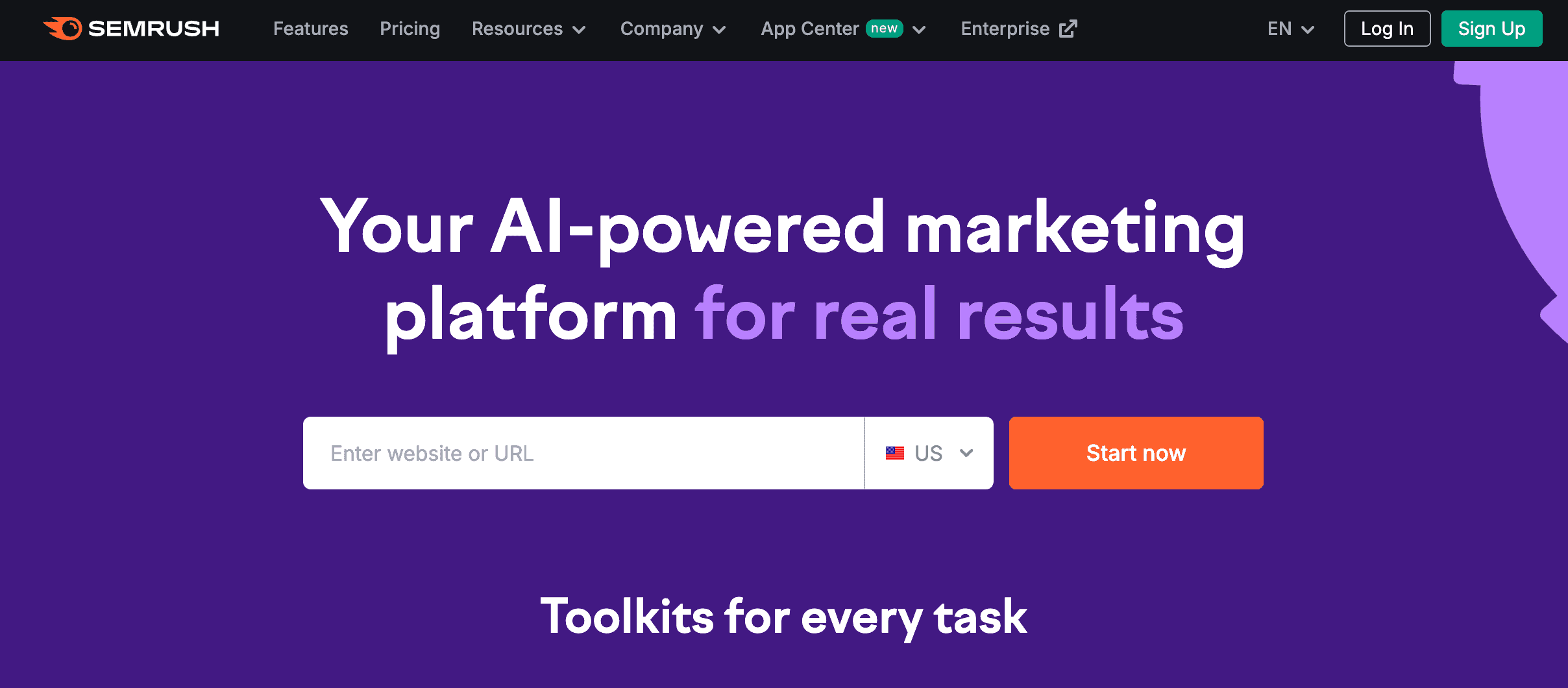Click the Semrush logo icon

[x=63, y=29]
